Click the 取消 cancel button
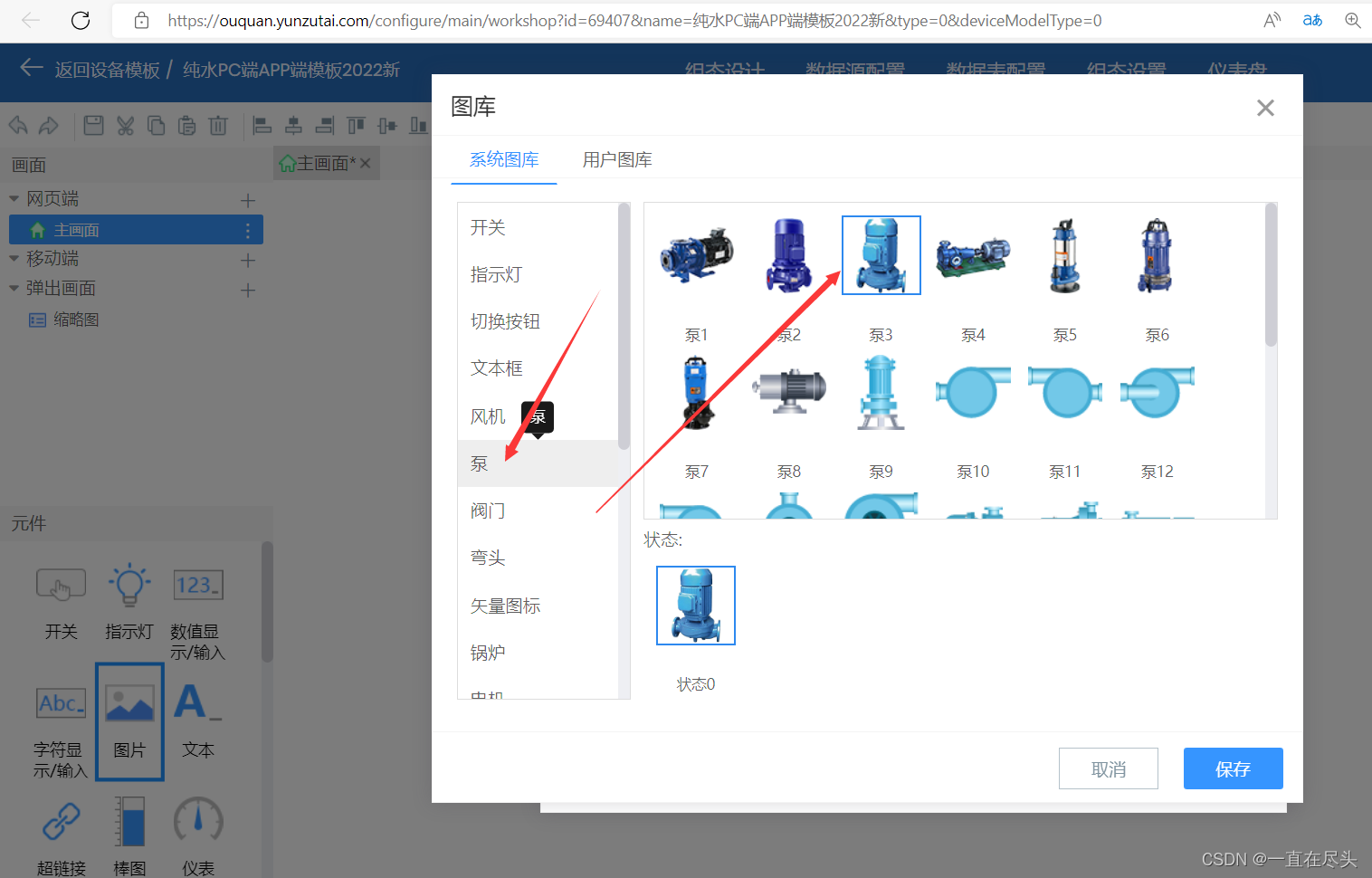Screen dimensions: 1372x878 (1108, 768)
